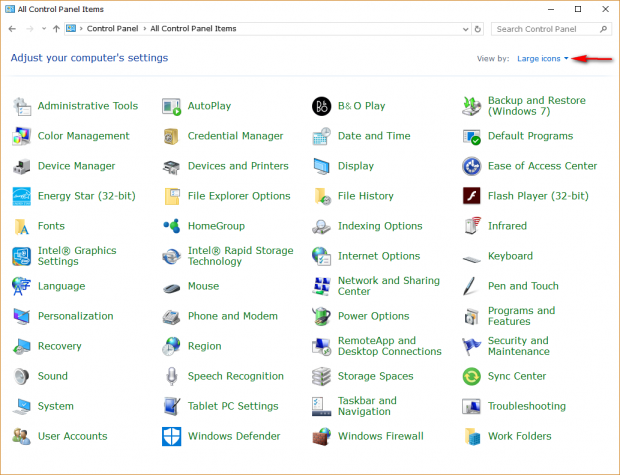This screenshot has height=475, width=620.
Task: Open the Sound speaker icon
Action: (x=22, y=377)
